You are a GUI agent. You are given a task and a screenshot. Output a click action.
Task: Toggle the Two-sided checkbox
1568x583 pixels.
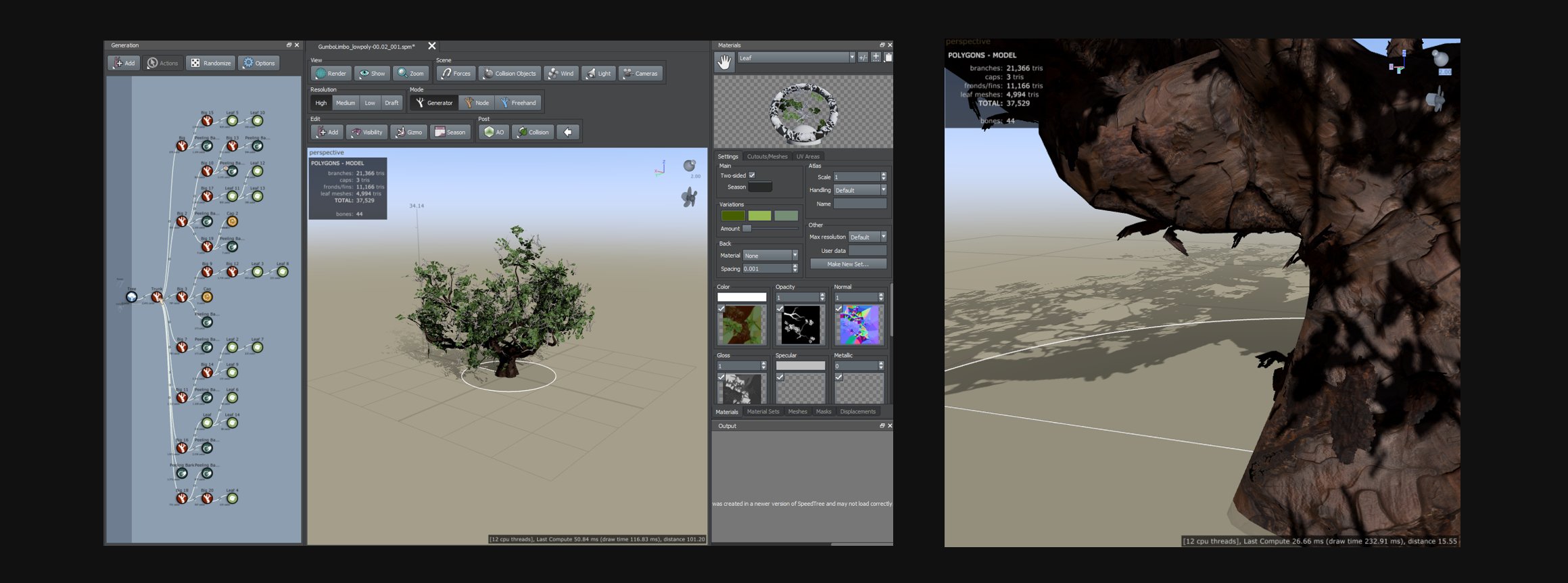[752, 175]
